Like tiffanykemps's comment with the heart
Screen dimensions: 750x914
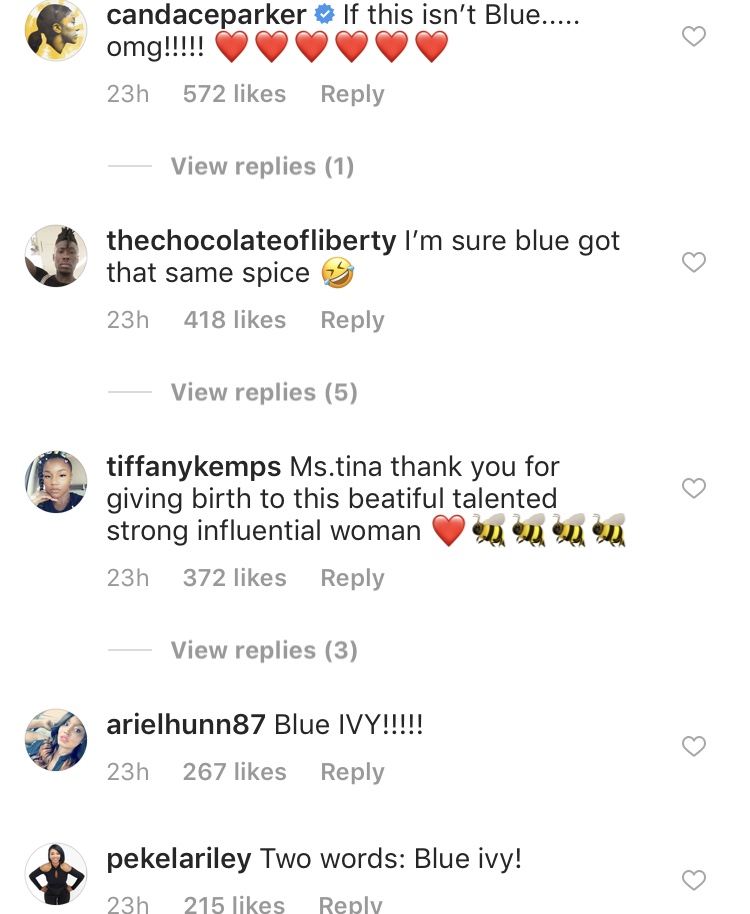coord(693,488)
